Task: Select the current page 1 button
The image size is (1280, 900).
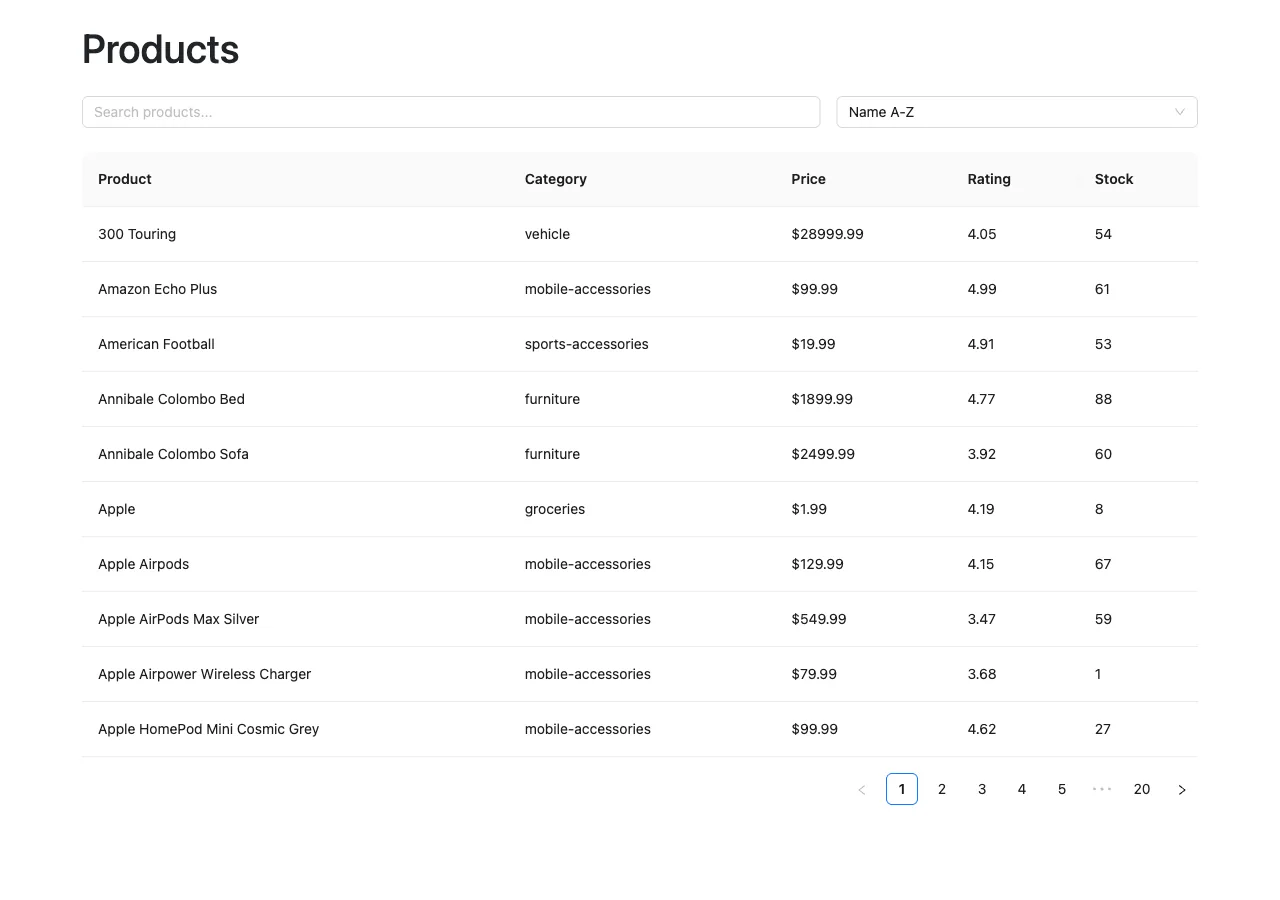Action: click(902, 789)
